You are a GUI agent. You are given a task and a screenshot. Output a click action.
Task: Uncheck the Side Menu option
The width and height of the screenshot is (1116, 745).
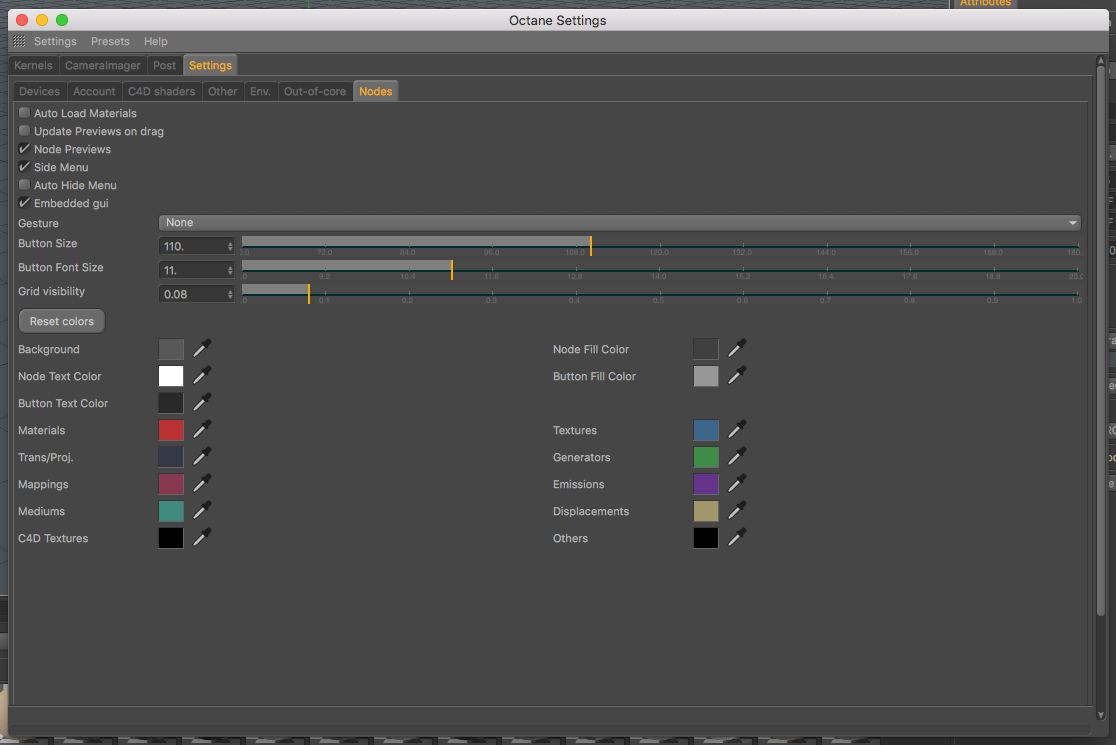click(24, 167)
